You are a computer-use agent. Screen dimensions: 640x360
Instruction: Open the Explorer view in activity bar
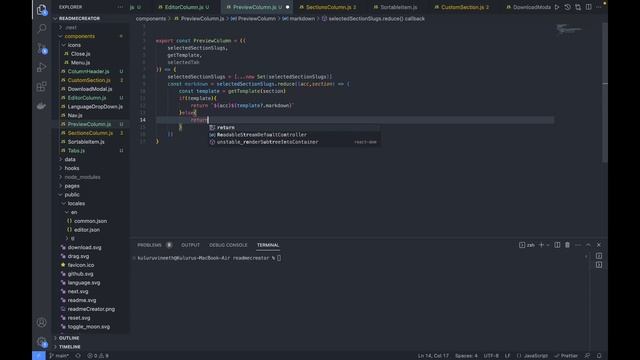(x=42, y=10)
